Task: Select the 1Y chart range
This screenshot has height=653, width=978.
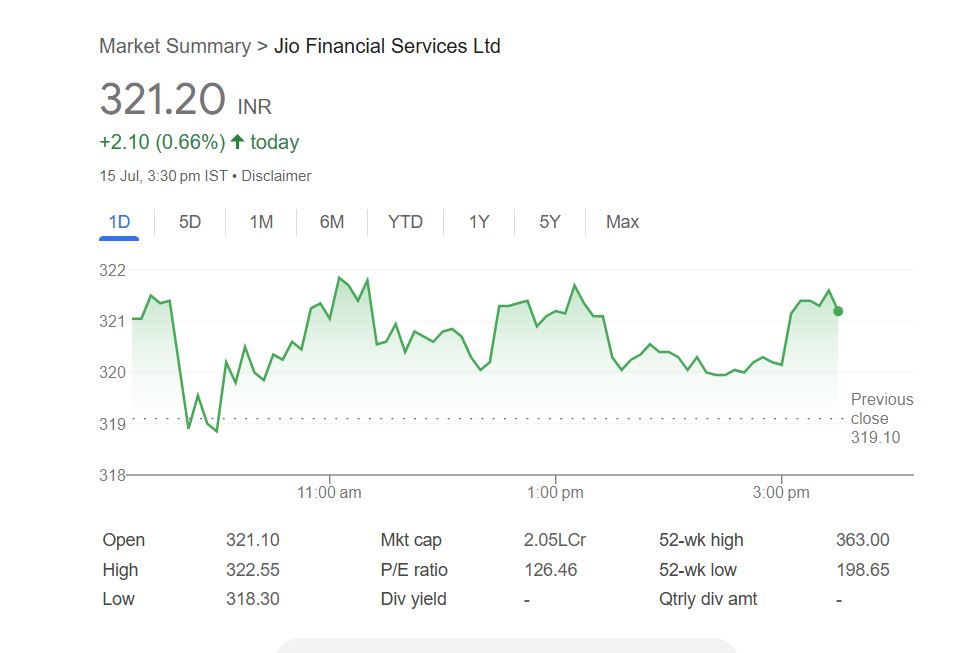Action: pyautogui.click(x=479, y=222)
